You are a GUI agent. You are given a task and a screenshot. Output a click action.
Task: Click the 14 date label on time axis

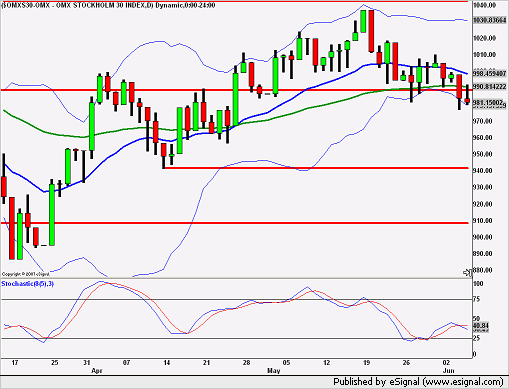pyautogui.click(x=167, y=363)
